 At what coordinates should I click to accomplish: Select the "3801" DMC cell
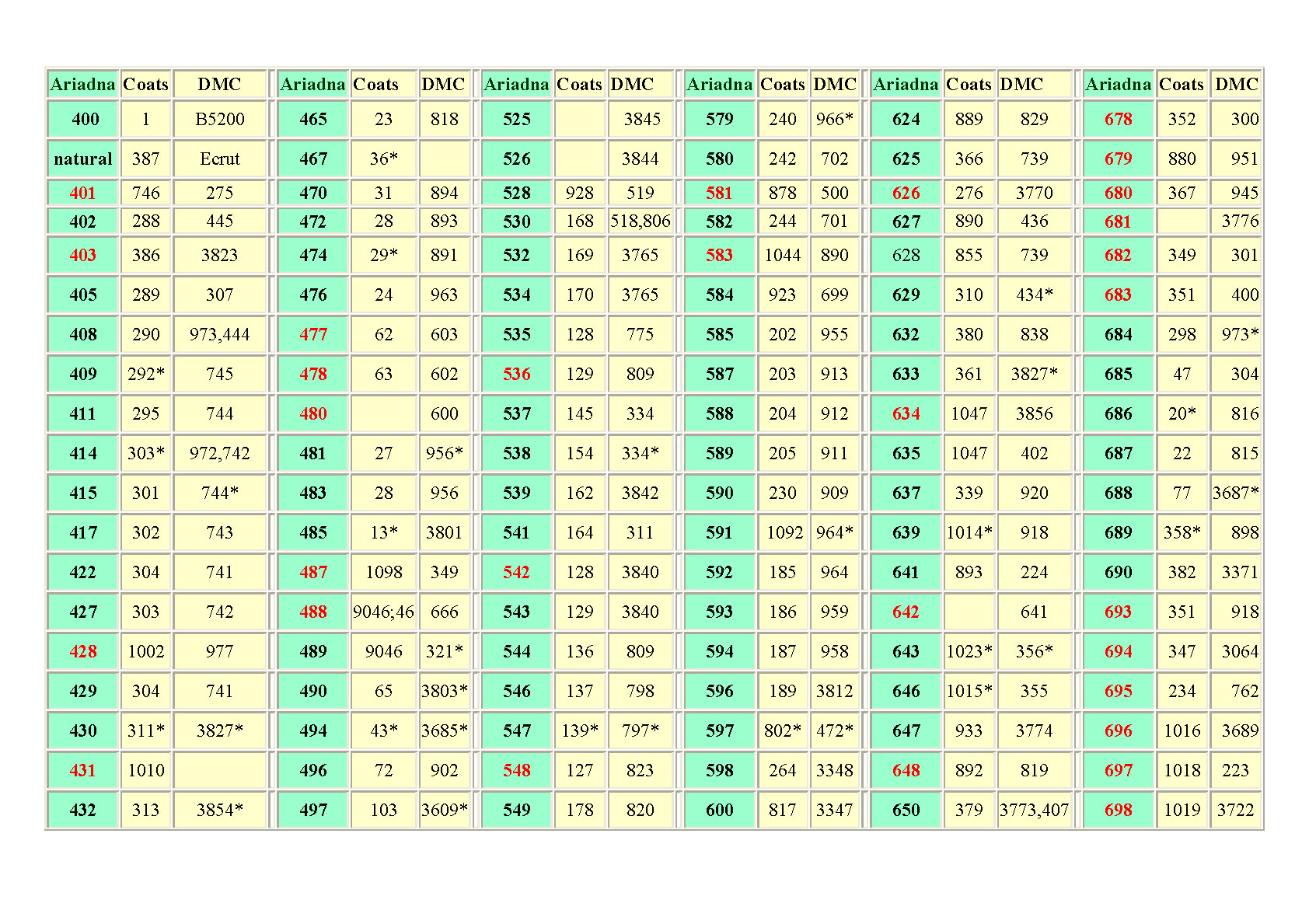click(445, 533)
